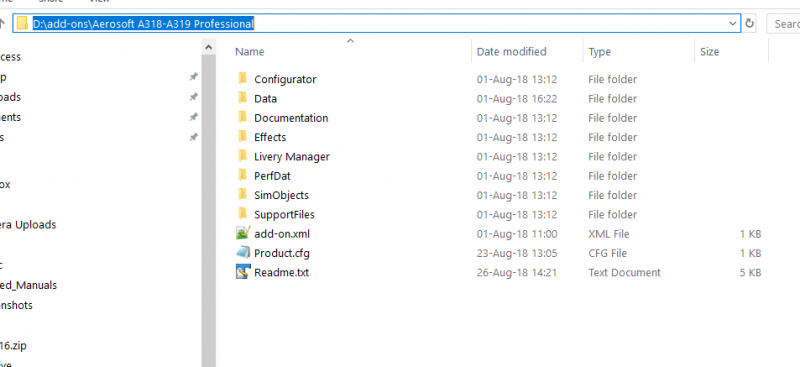Image resolution: width=800 pixels, height=367 pixels.
Task: Click the 'XML File' type cell
Action: click(x=609, y=234)
